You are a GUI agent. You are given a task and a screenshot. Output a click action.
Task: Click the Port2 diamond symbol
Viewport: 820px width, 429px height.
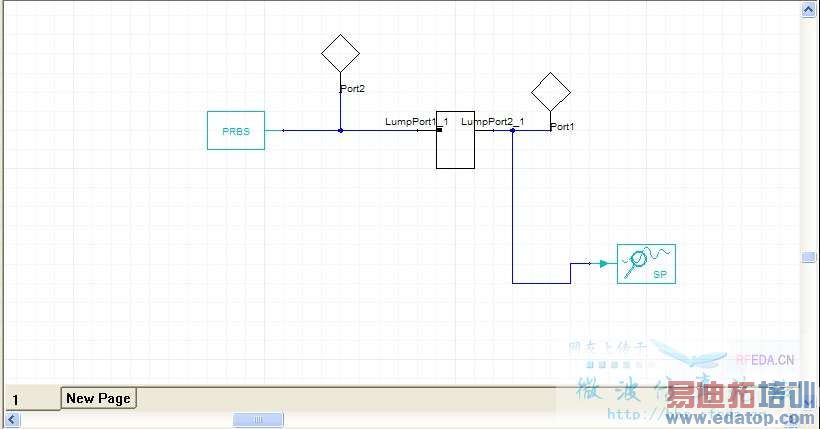click(x=340, y=53)
